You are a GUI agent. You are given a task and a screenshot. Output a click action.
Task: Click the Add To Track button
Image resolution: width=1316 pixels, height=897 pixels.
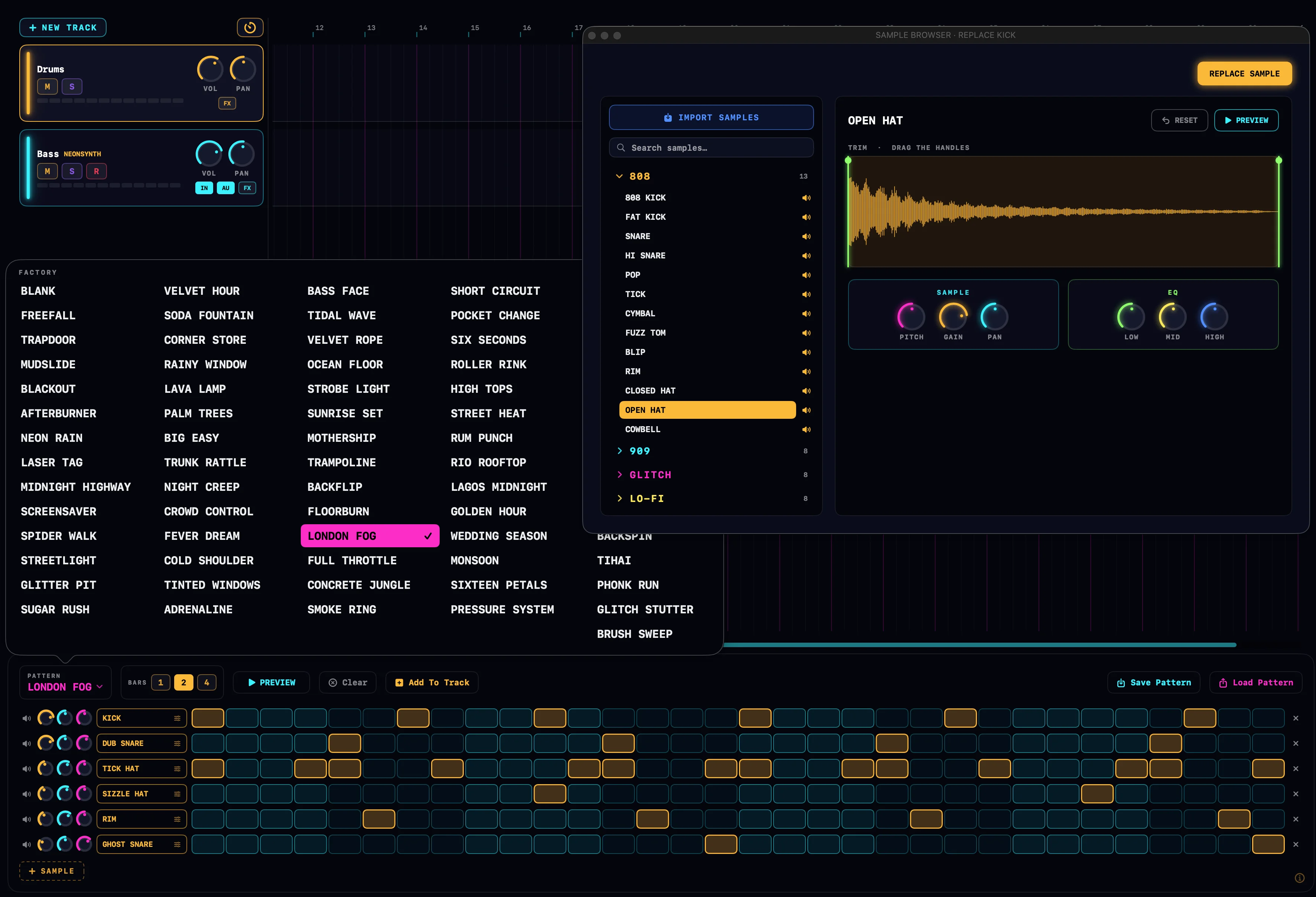(432, 682)
